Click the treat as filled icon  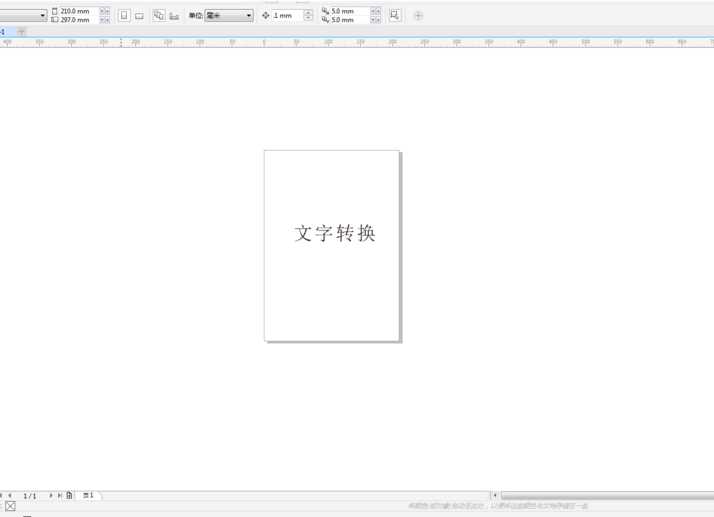coord(395,16)
